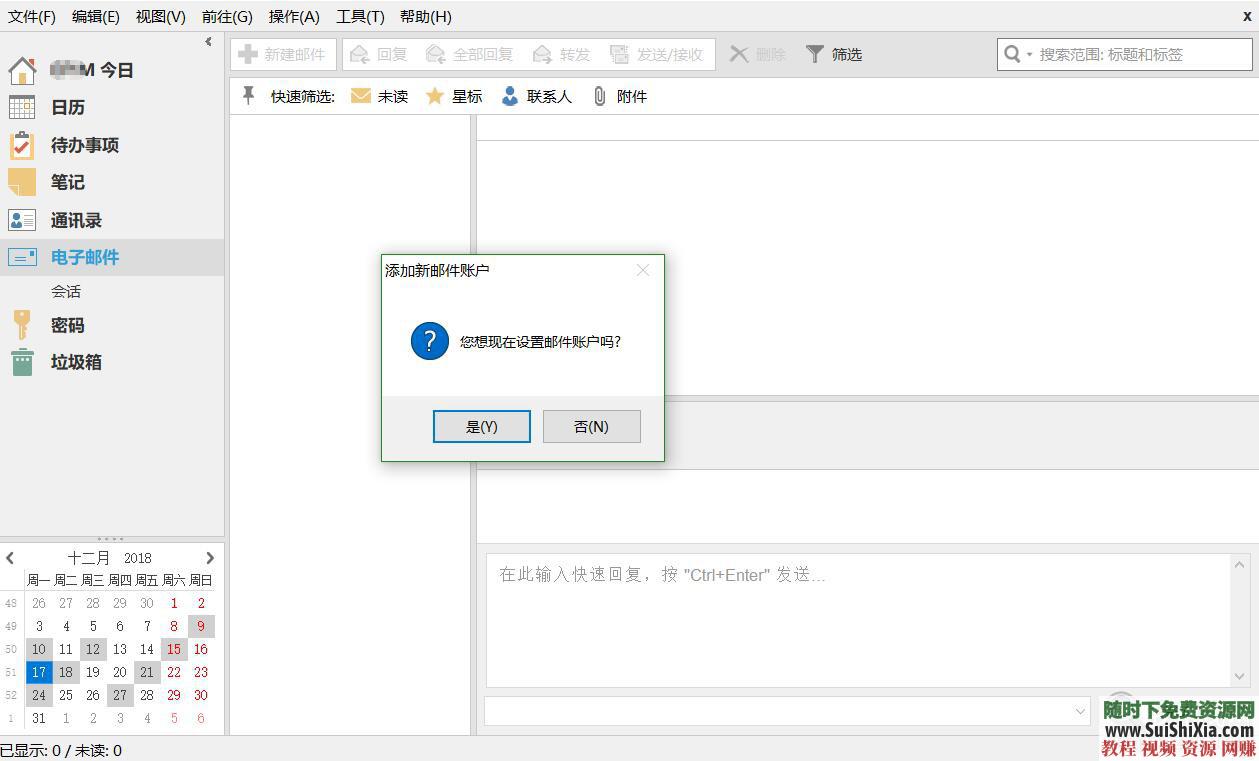Go to previous month in mini calendar
Image resolution: width=1259 pixels, height=761 pixels.
coord(10,557)
